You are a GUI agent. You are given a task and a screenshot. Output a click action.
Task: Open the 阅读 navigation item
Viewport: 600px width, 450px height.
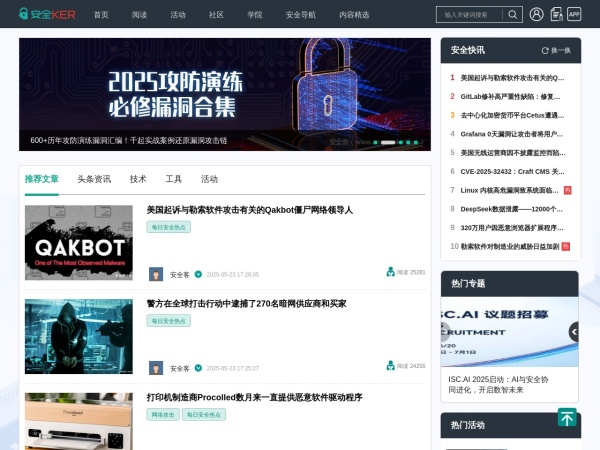pyautogui.click(x=139, y=15)
